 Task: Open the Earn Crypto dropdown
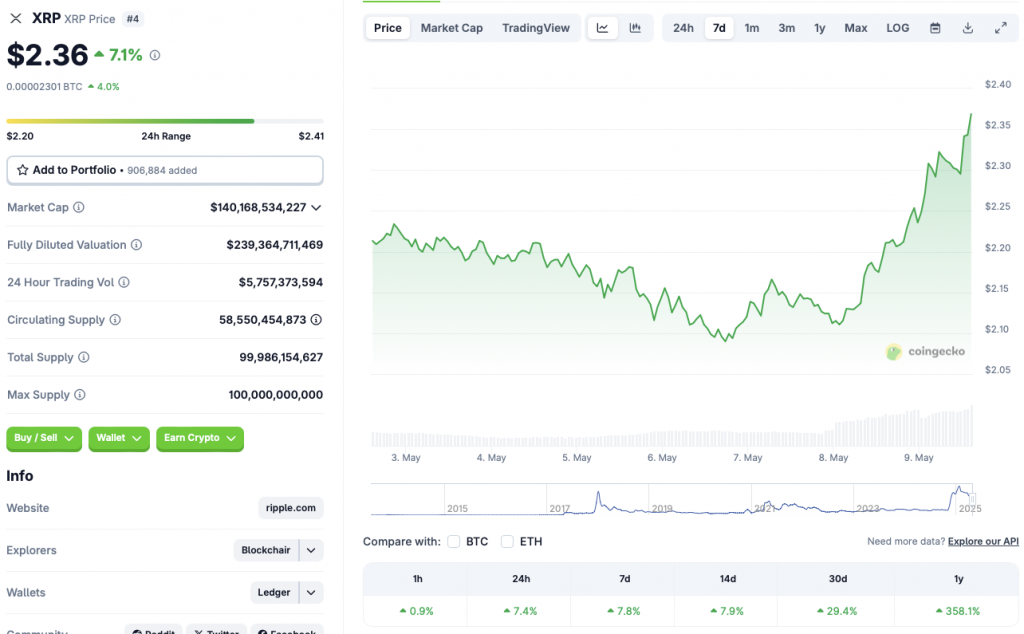pyautogui.click(x=200, y=438)
